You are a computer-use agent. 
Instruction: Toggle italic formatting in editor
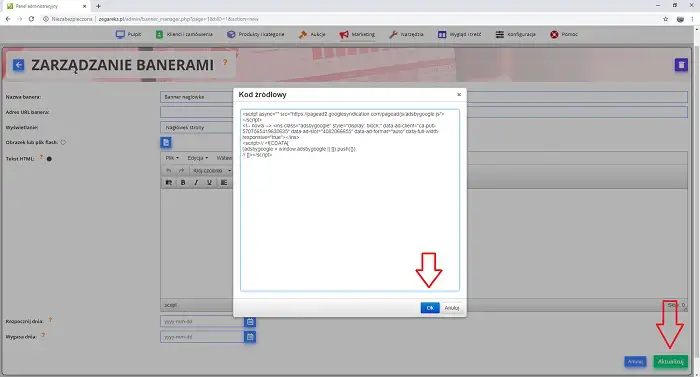(x=196, y=183)
